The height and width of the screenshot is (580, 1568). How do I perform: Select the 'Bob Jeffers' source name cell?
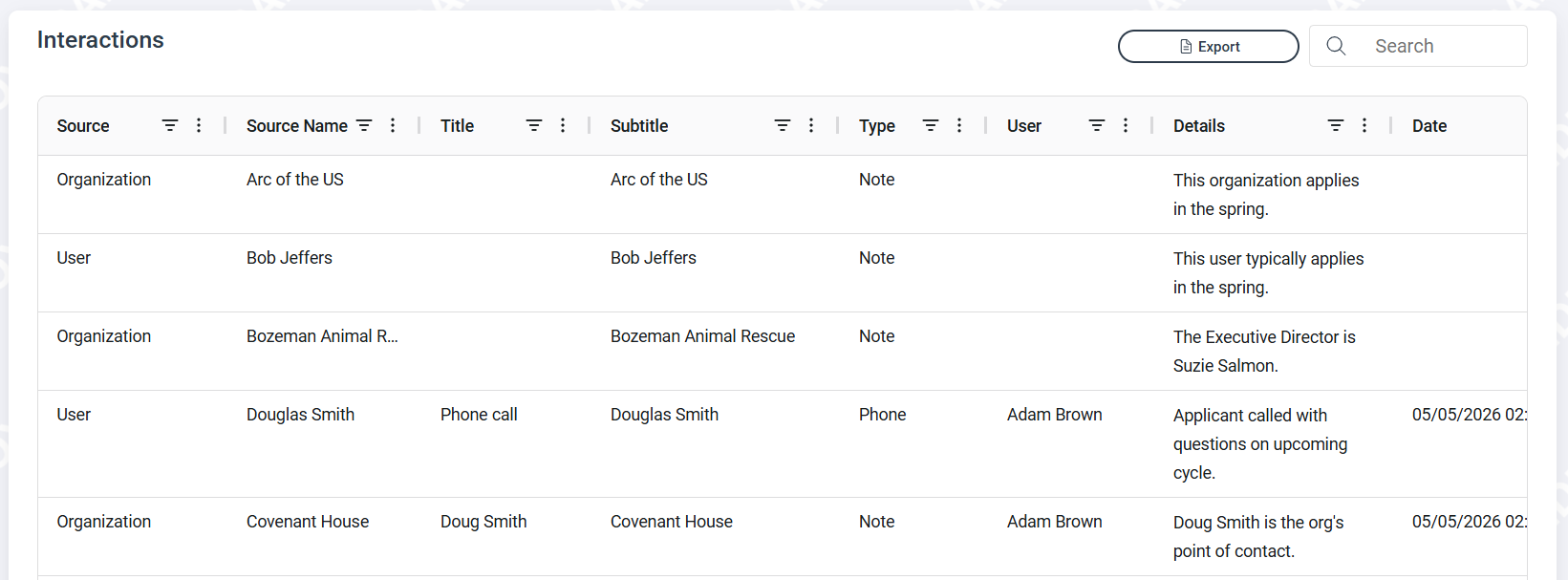290,258
